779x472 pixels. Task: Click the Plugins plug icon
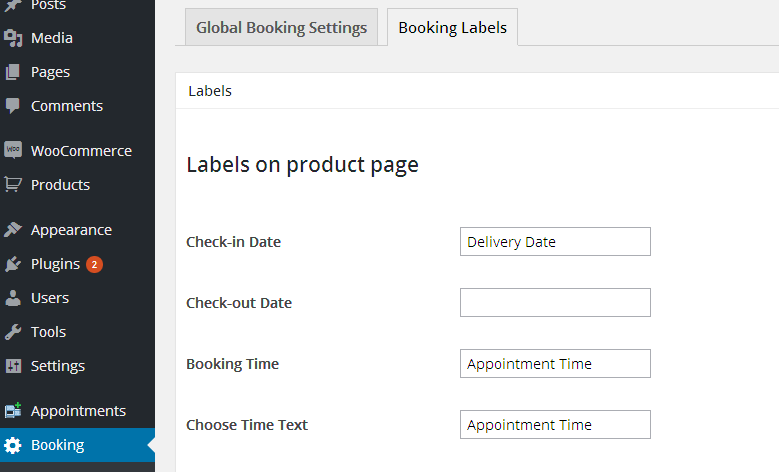point(13,264)
